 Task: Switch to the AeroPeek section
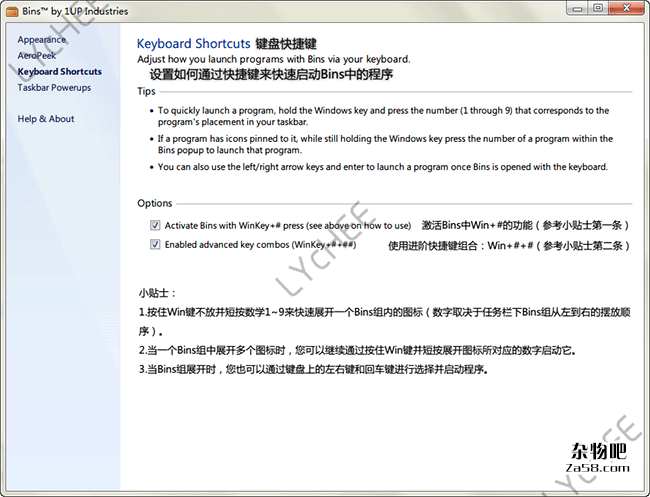36,56
